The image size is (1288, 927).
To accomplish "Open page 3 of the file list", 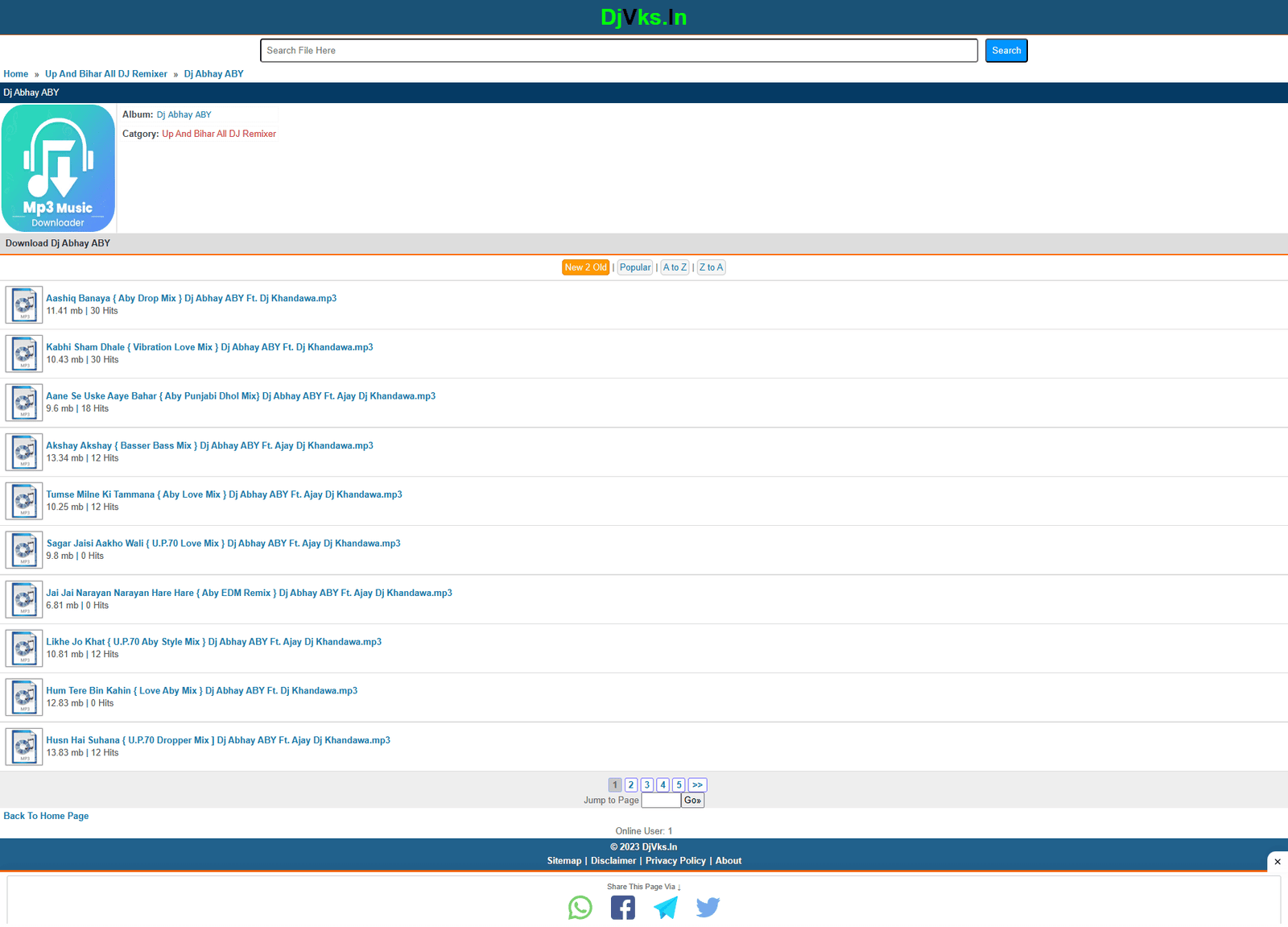I will (646, 784).
